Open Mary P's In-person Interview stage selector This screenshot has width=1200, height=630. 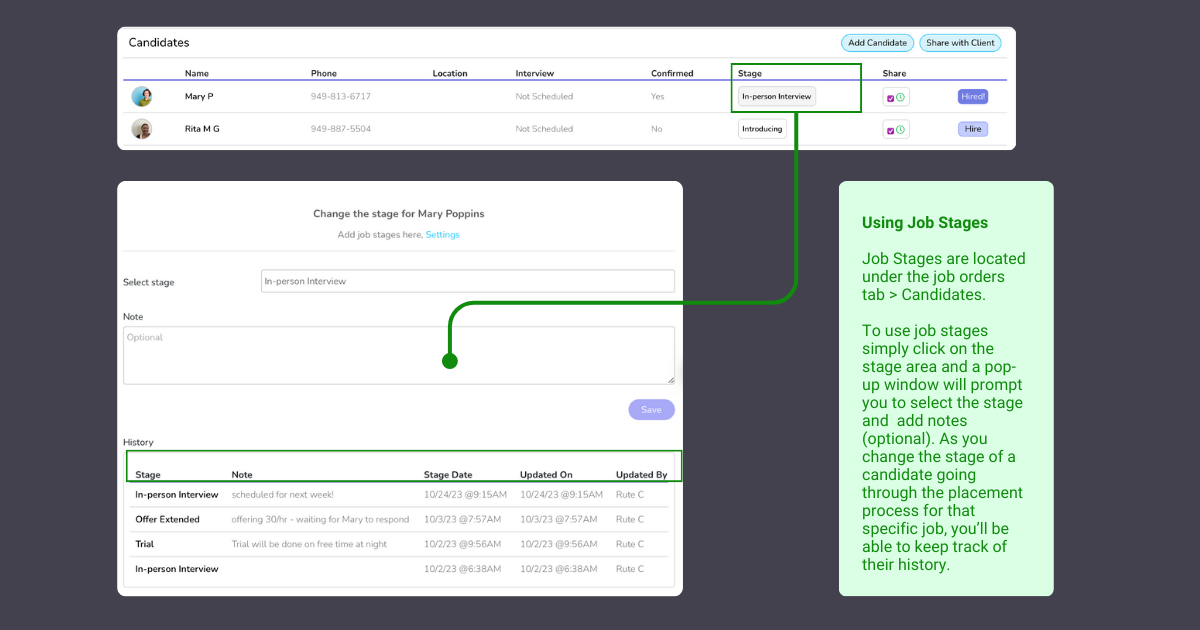point(777,97)
